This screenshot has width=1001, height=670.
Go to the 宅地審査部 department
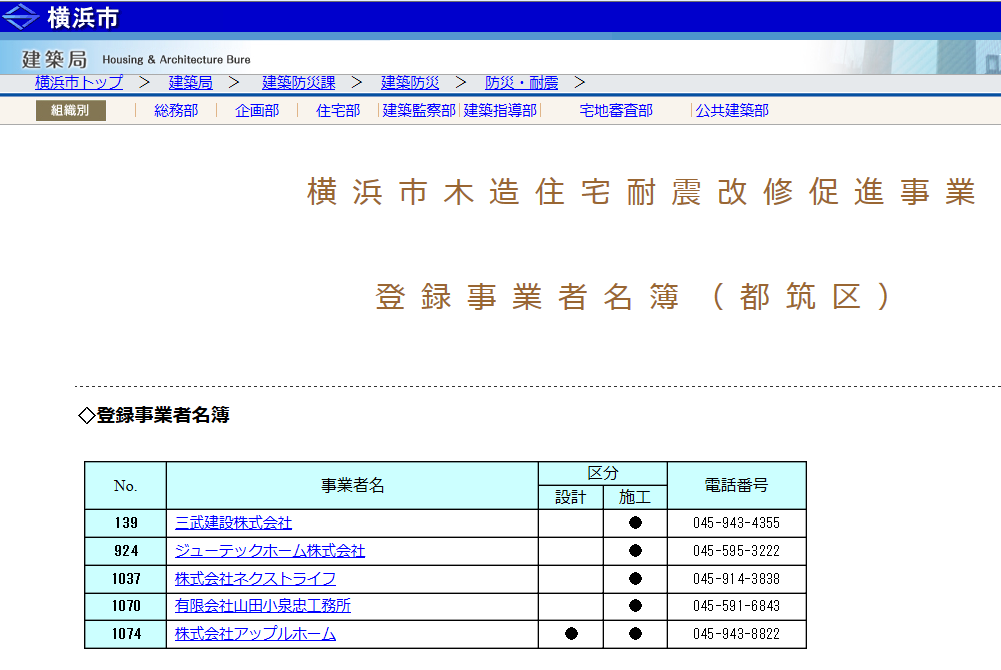pos(616,111)
